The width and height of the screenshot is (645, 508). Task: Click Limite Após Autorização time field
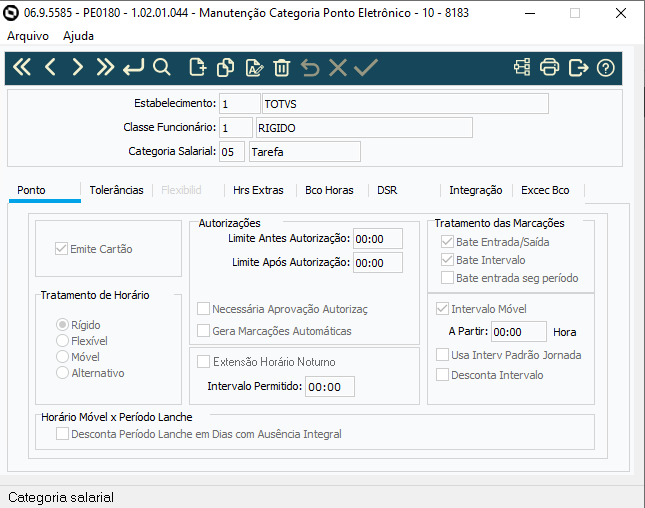pos(378,262)
